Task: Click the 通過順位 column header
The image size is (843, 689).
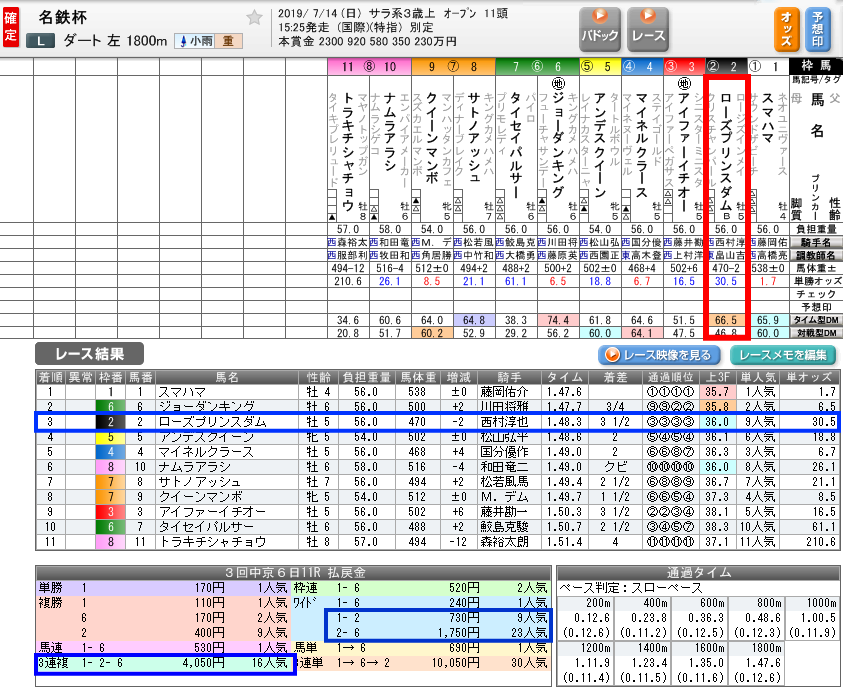Action: (x=670, y=377)
